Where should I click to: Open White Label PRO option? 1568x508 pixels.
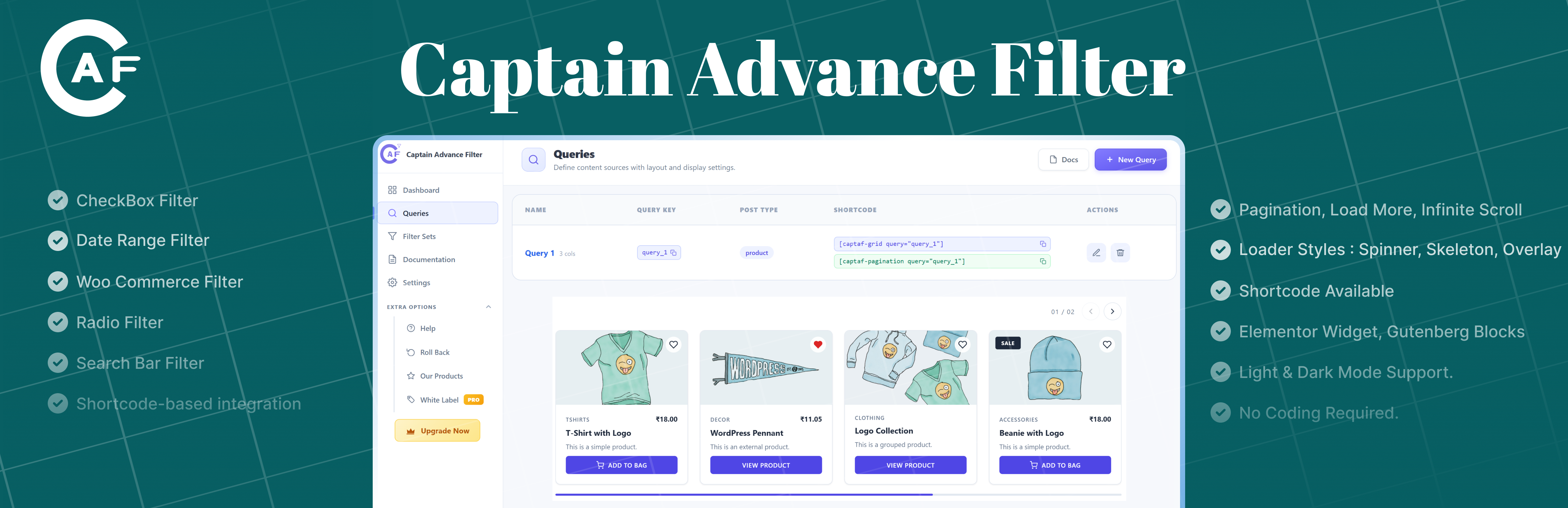click(445, 400)
